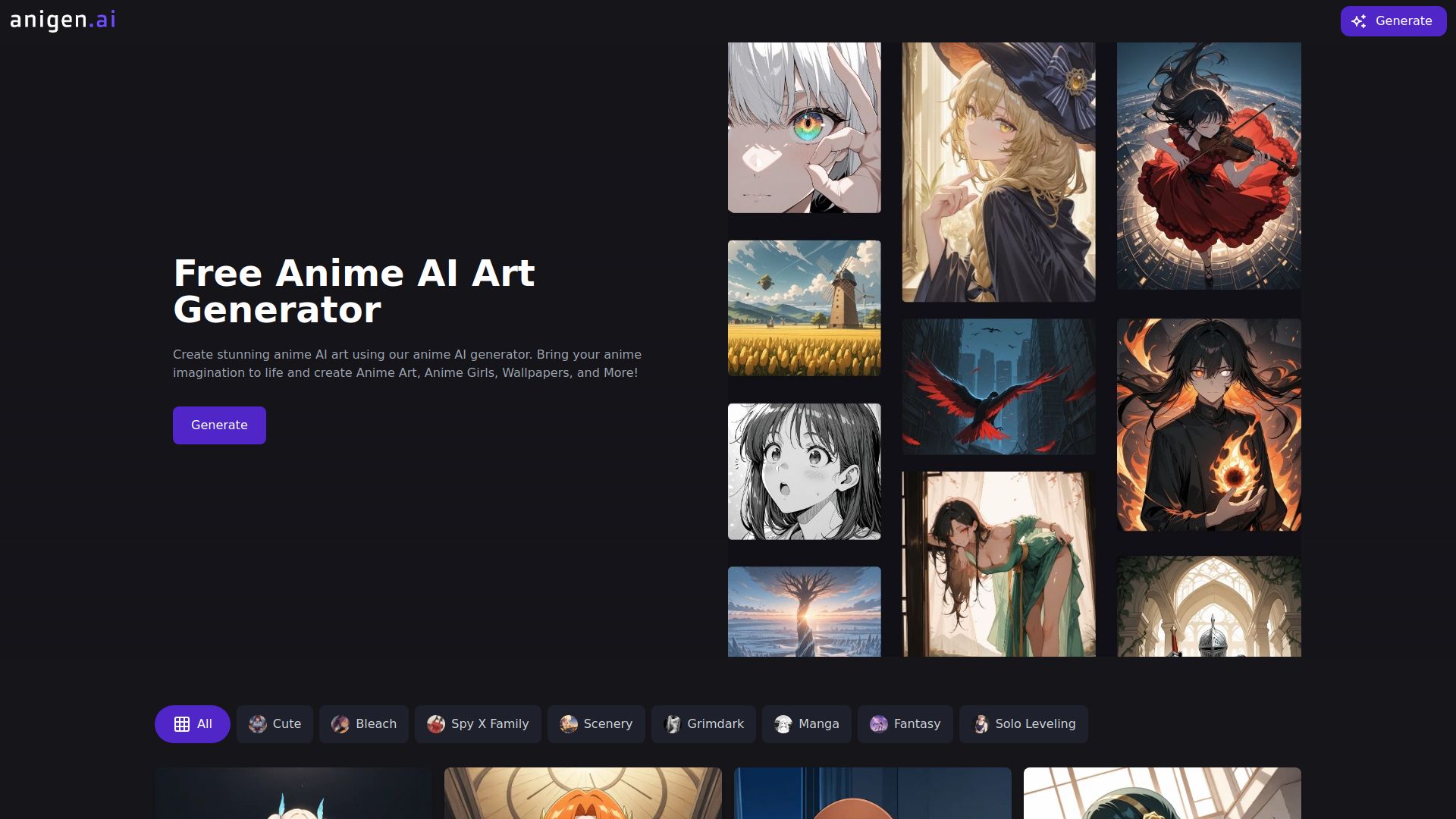Click the sparkle icon in top Generate button
The height and width of the screenshot is (819, 1456).
(1359, 21)
